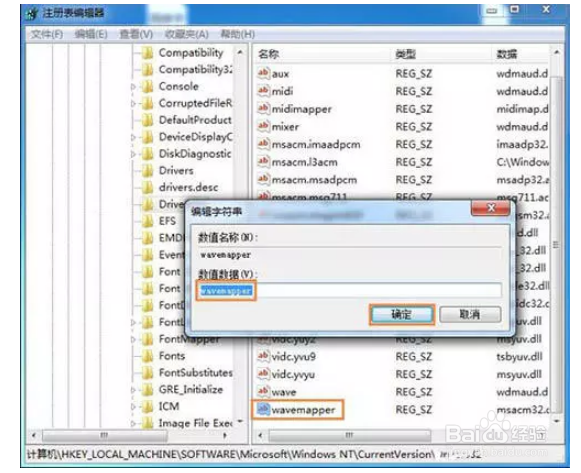This screenshot has width=581, height=473.
Task: Click the aux string value icon
Action: pos(263,73)
